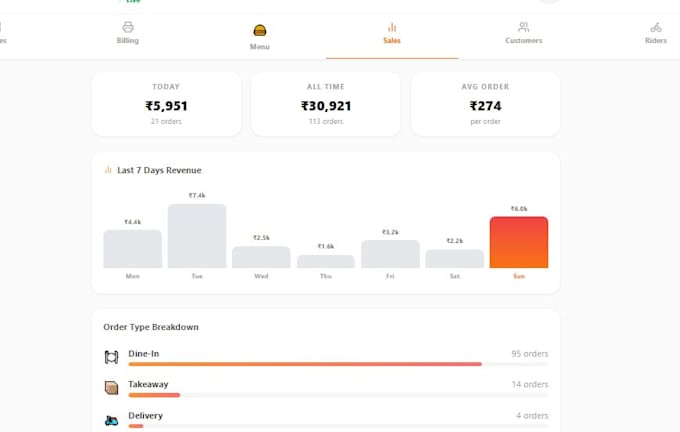Select the Wednesday revenue bar

[x=261, y=257]
